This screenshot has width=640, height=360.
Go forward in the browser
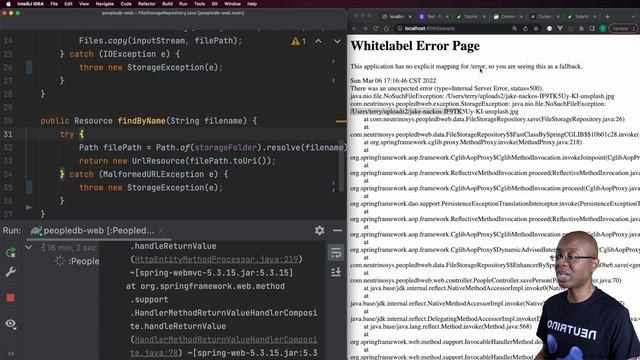tap(365, 29)
